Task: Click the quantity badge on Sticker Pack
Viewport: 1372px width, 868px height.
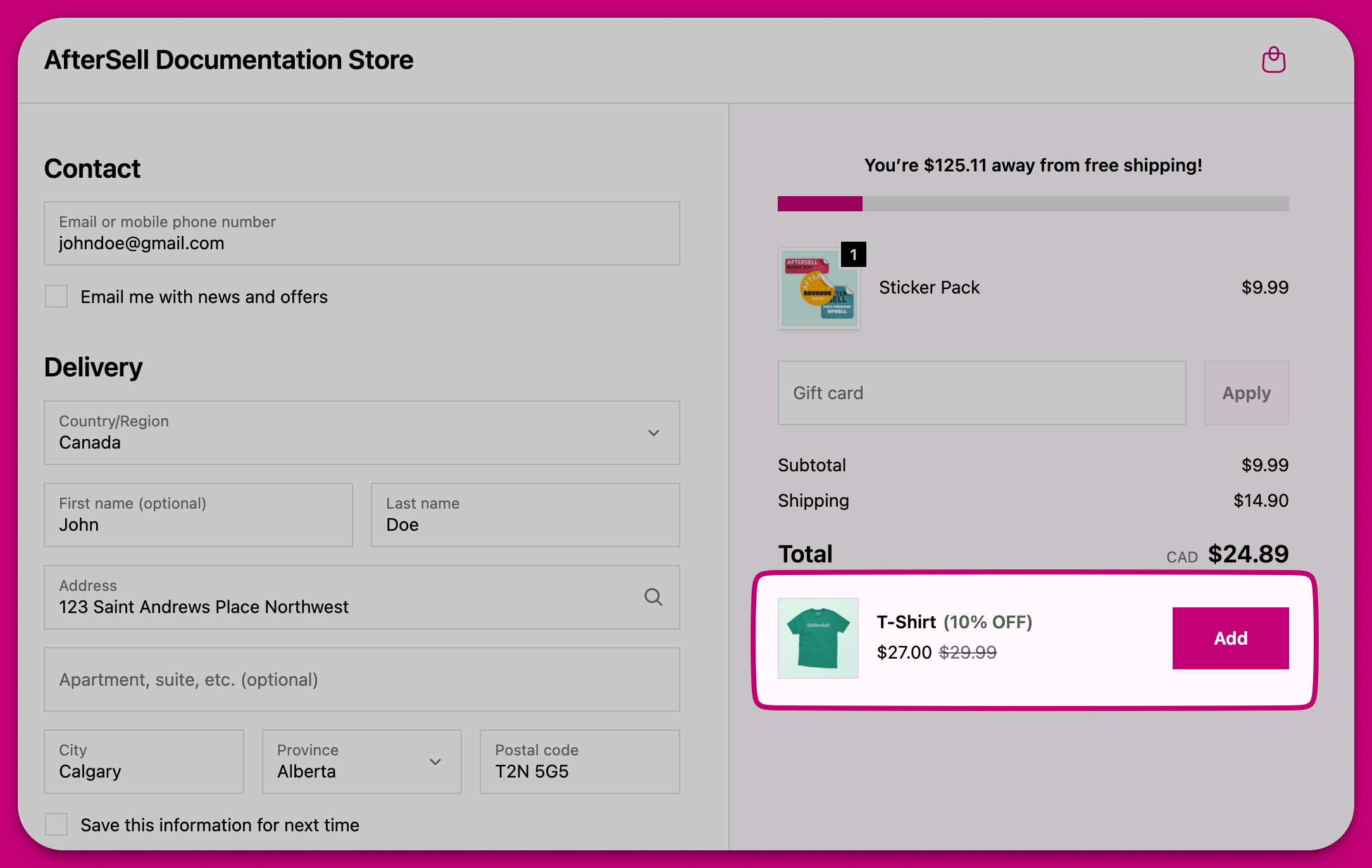Action: coord(853,254)
